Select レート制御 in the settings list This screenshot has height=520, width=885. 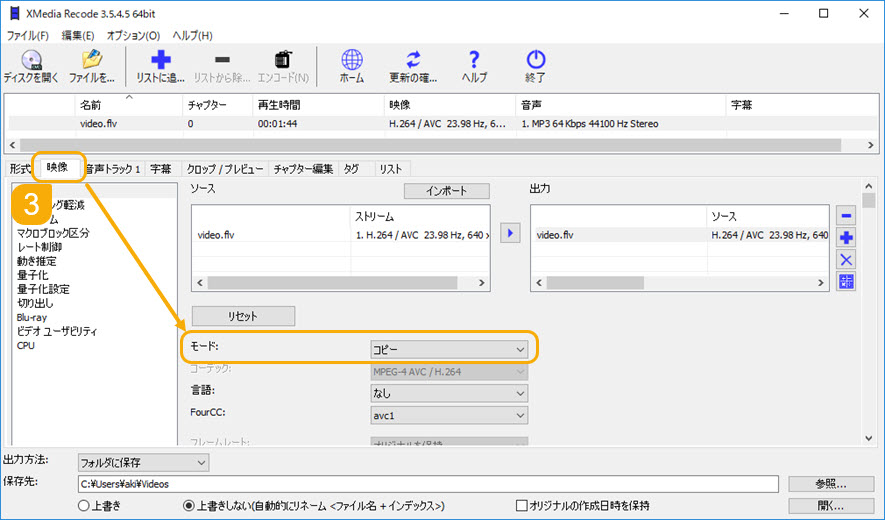pyautogui.click(x=39, y=247)
